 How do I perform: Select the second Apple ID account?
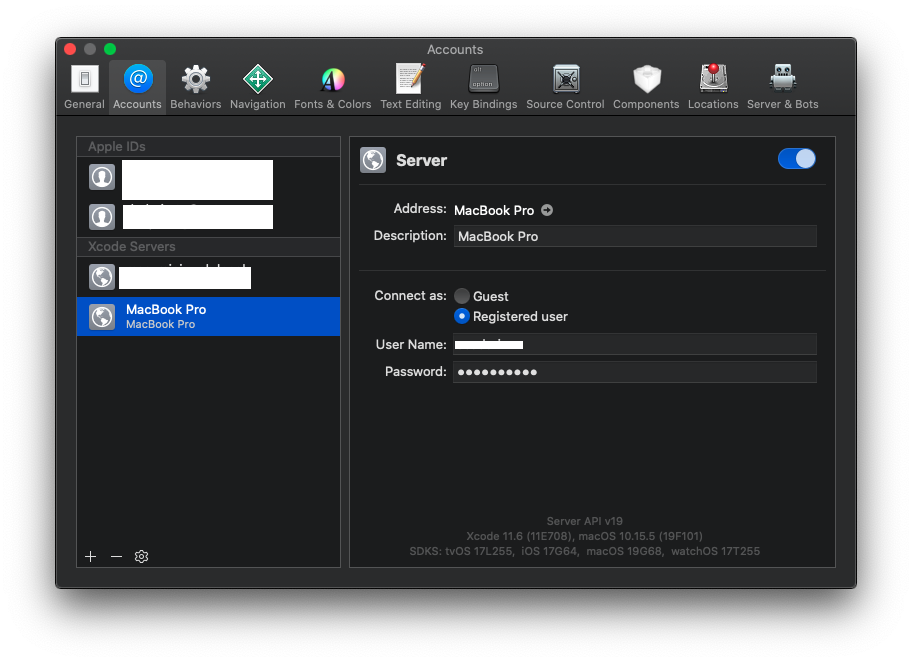208,217
